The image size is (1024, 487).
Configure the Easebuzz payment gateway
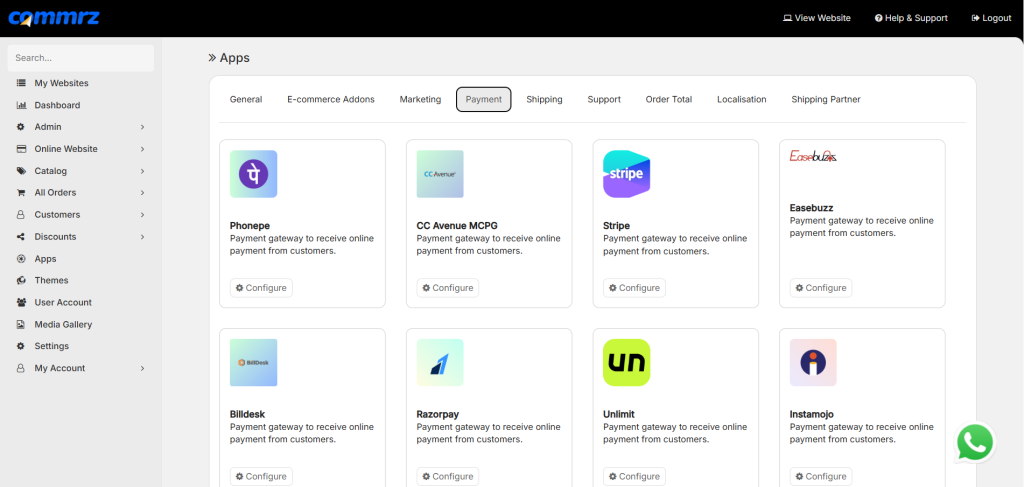tap(821, 288)
